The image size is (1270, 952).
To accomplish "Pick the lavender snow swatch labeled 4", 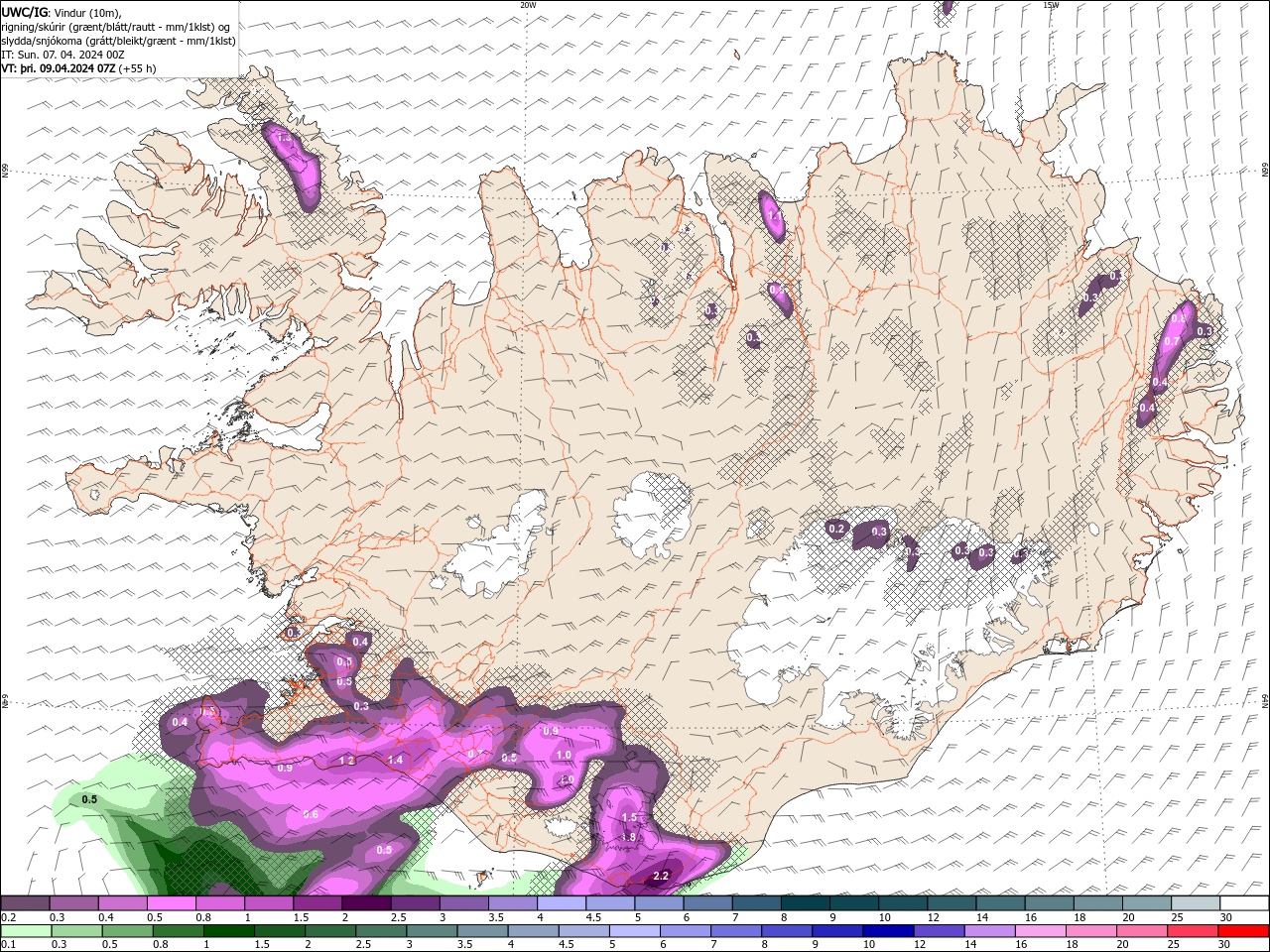I will (x=563, y=903).
